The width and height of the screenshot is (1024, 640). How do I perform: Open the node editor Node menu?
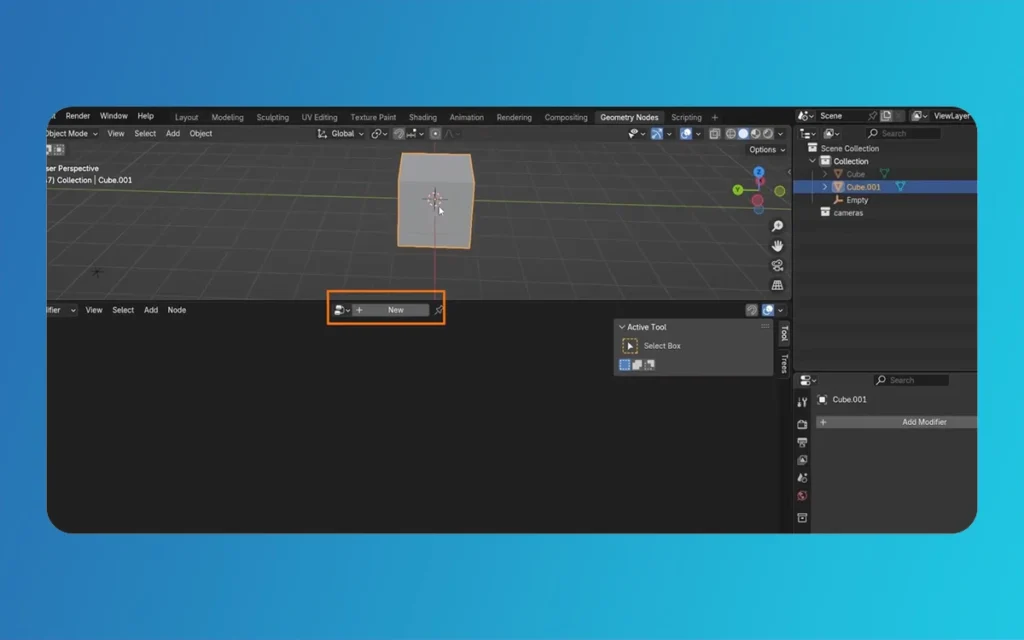click(x=176, y=310)
